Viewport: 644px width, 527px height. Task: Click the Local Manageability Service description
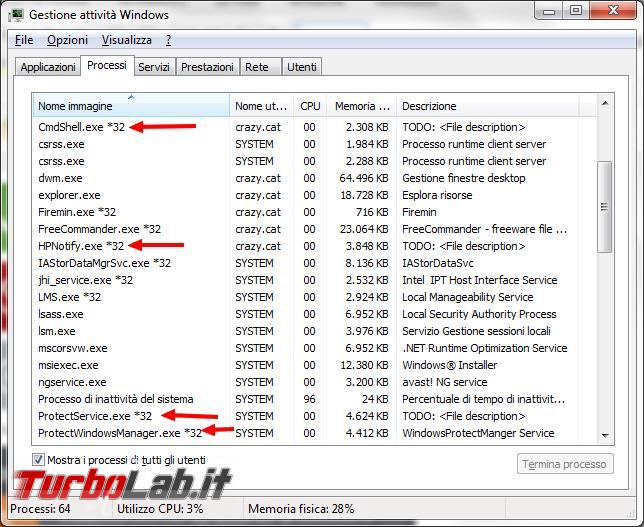click(467, 297)
